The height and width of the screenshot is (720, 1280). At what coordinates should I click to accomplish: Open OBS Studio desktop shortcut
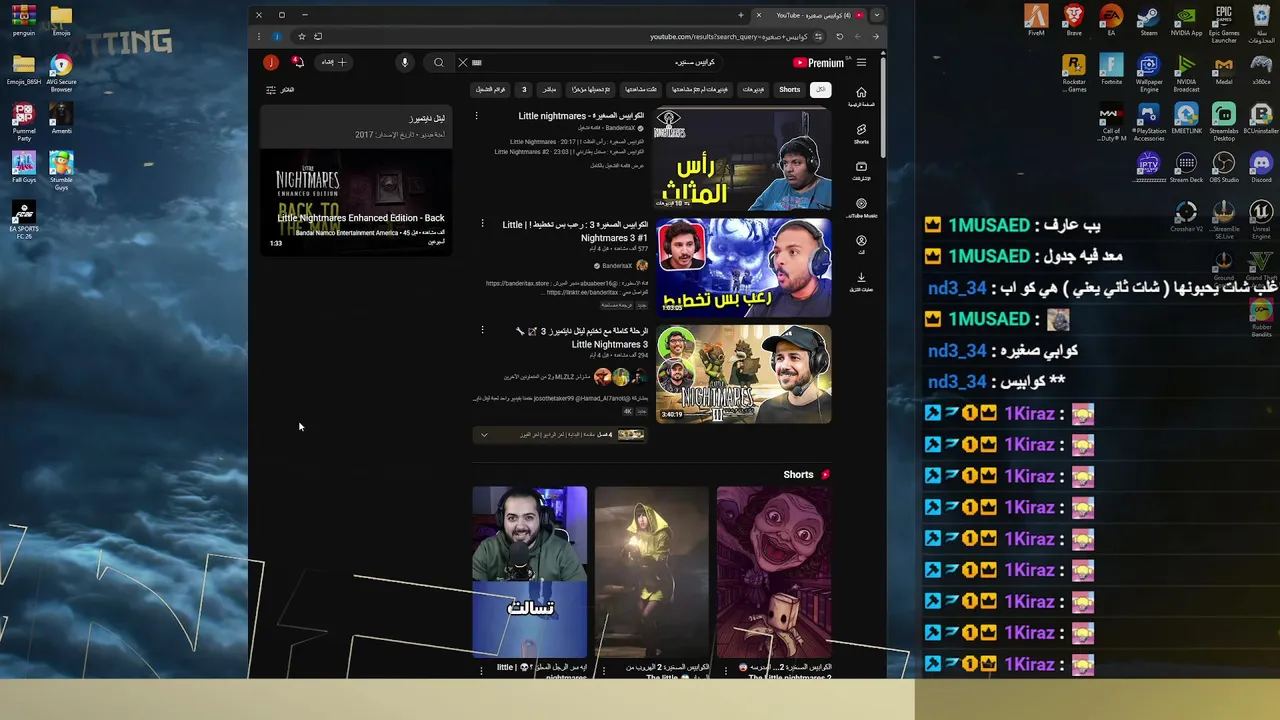(x=1224, y=167)
